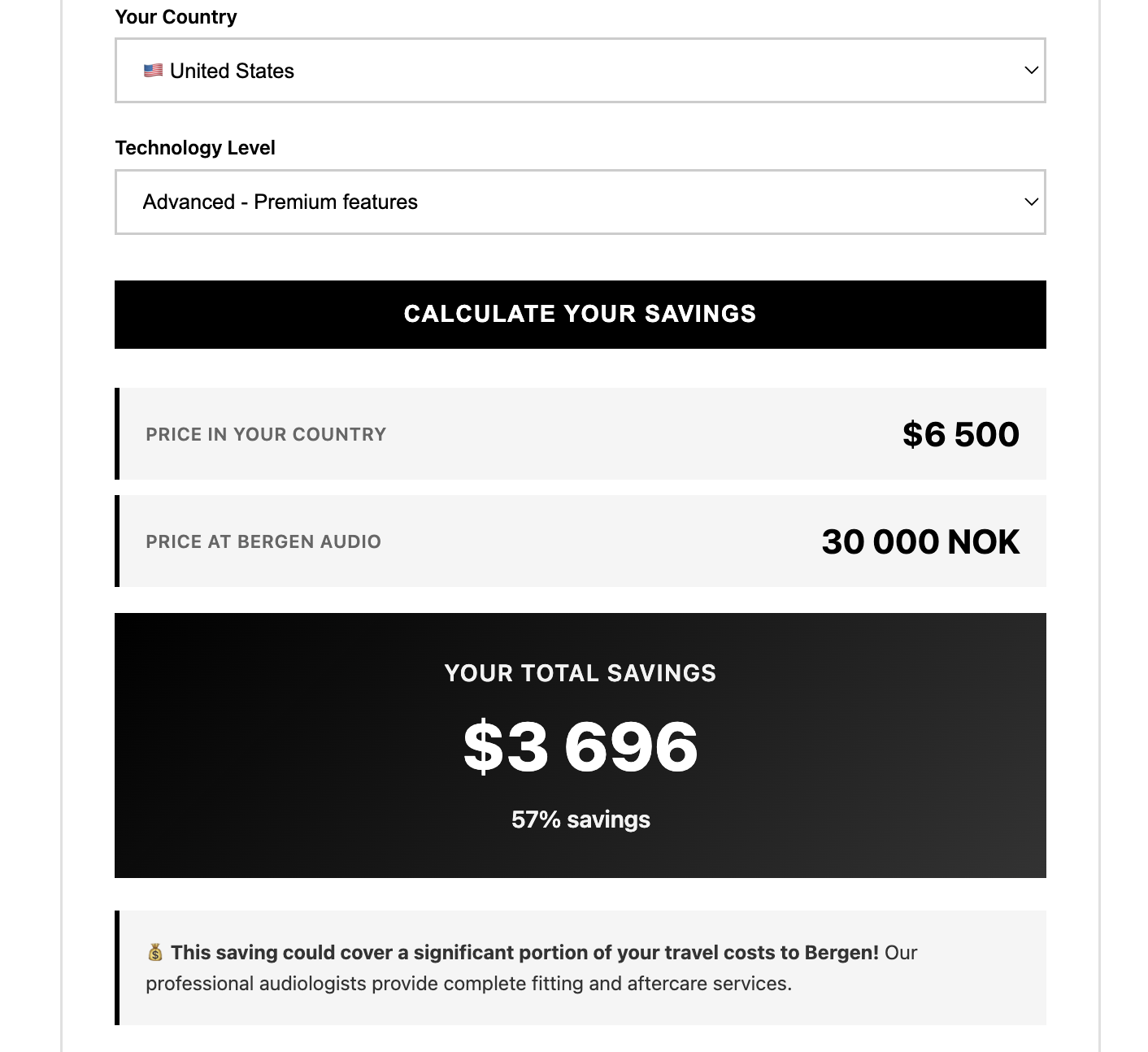Screen dimensions: 1148x1052
Task: Click the Technology Level label
Action: tap(195, 147)
